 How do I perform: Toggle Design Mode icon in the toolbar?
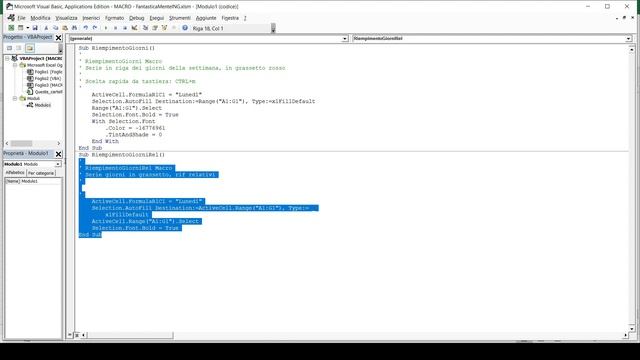click(x=134, y=28)
